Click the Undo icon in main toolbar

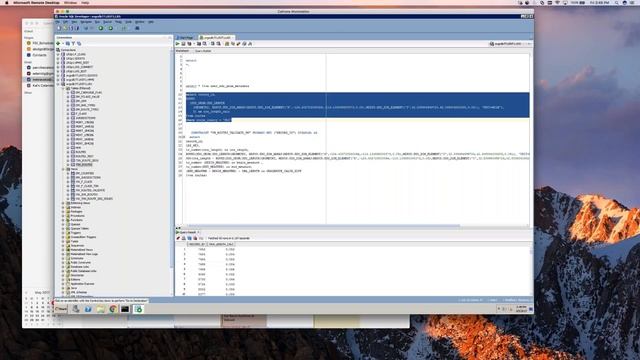point(86,28)
